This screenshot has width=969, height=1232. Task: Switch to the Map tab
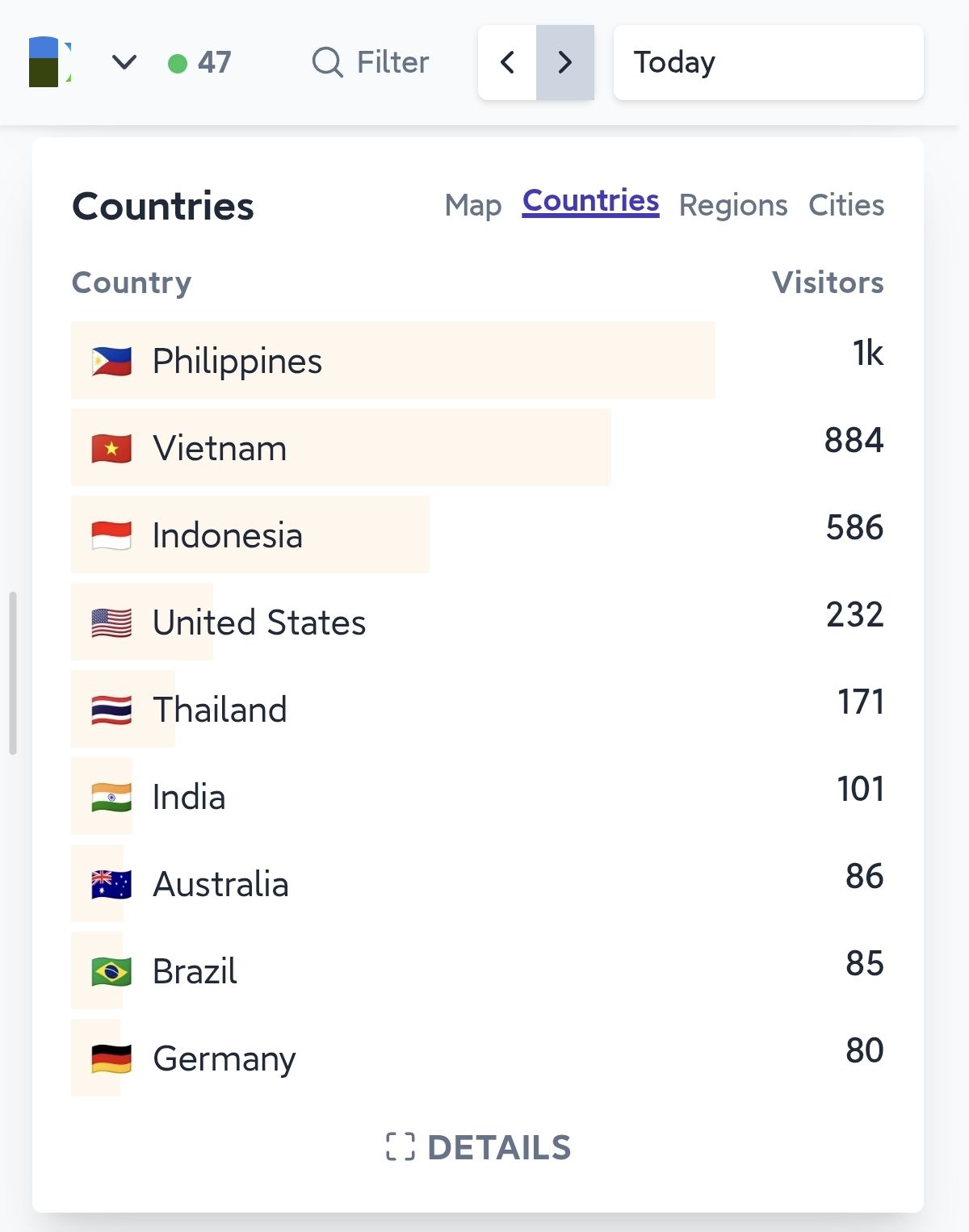473,205
